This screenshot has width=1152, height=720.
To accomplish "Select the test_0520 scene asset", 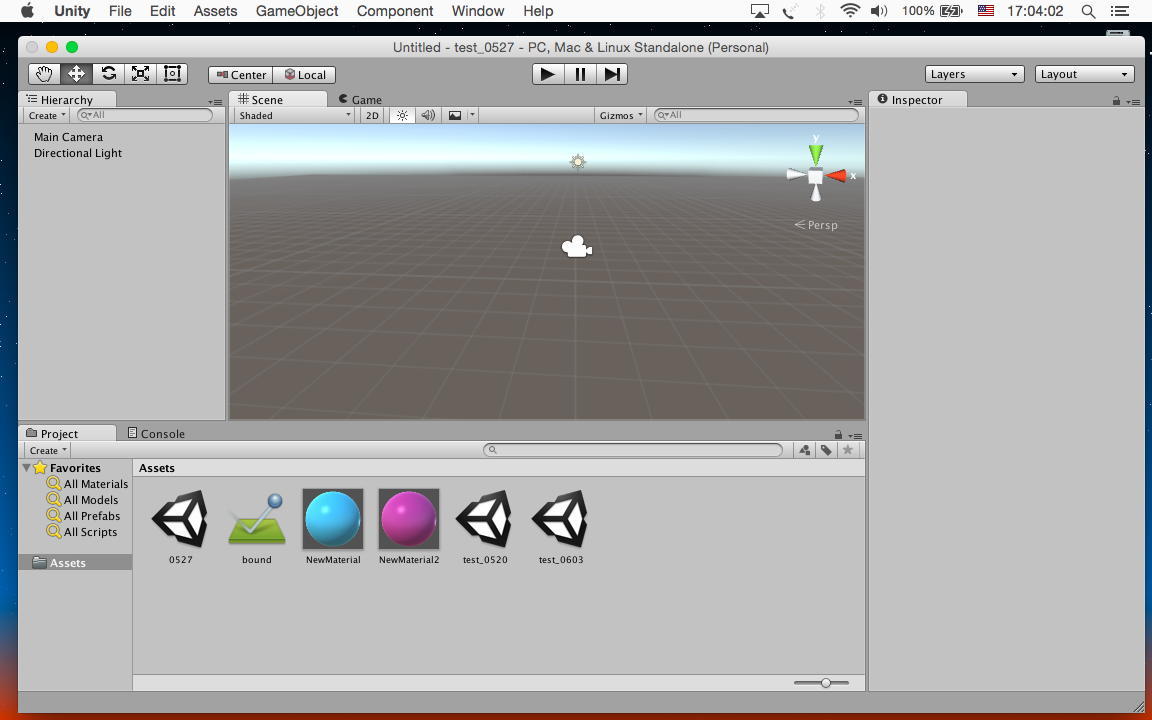I will point(485,527).
